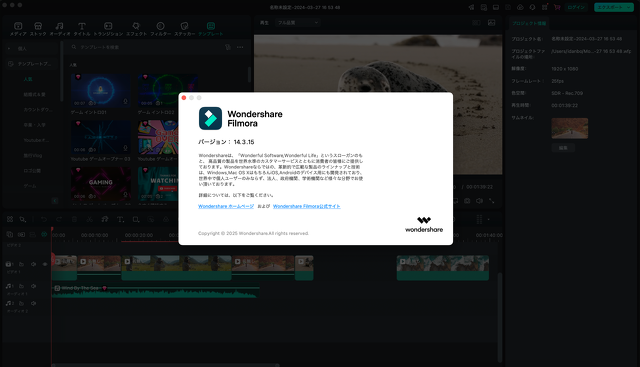Screen dimensions: 640x367
Task: Click the redo icon in timeline toolbar
Action: pyautogui.click(x=59, y=220)
